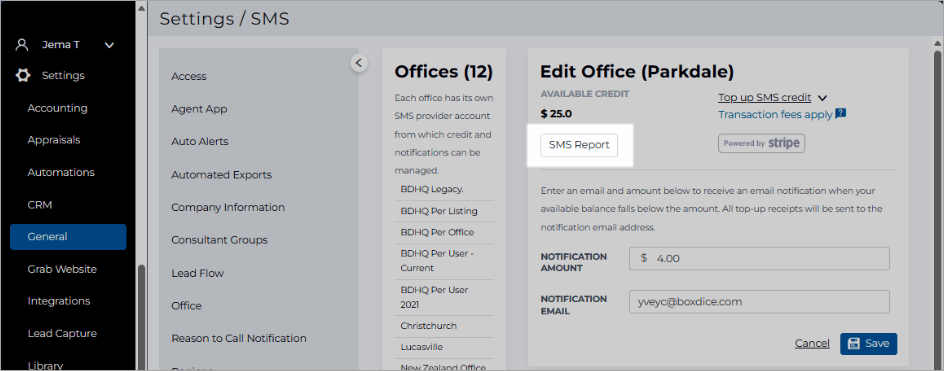Click the sidebar vertical scrollbar thumb

pyautogui.click(x=141, y=317)
